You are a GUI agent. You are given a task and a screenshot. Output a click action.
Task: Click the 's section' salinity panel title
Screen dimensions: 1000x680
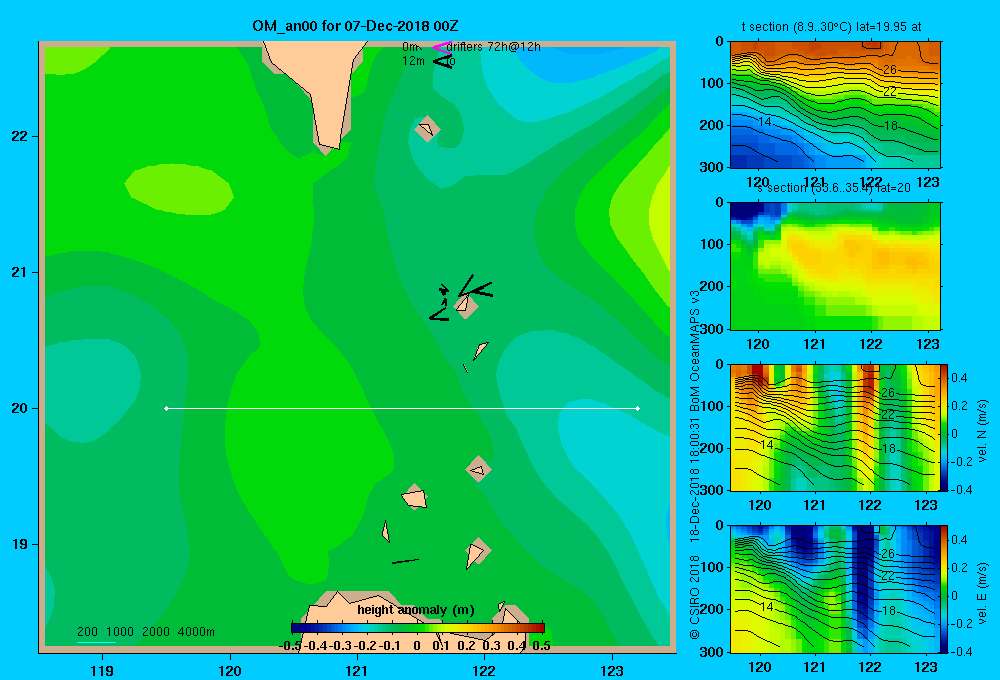pos(834,188)
